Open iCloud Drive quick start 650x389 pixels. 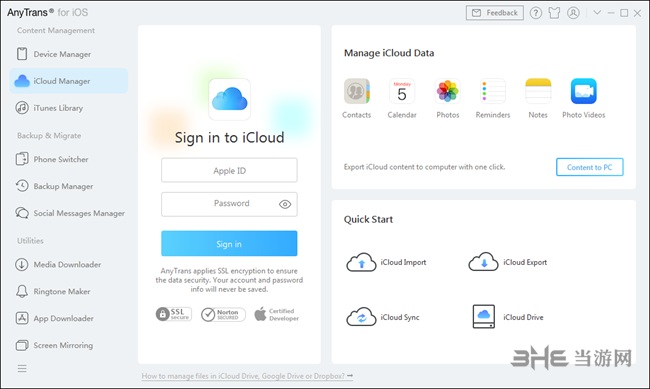(508, 317)
